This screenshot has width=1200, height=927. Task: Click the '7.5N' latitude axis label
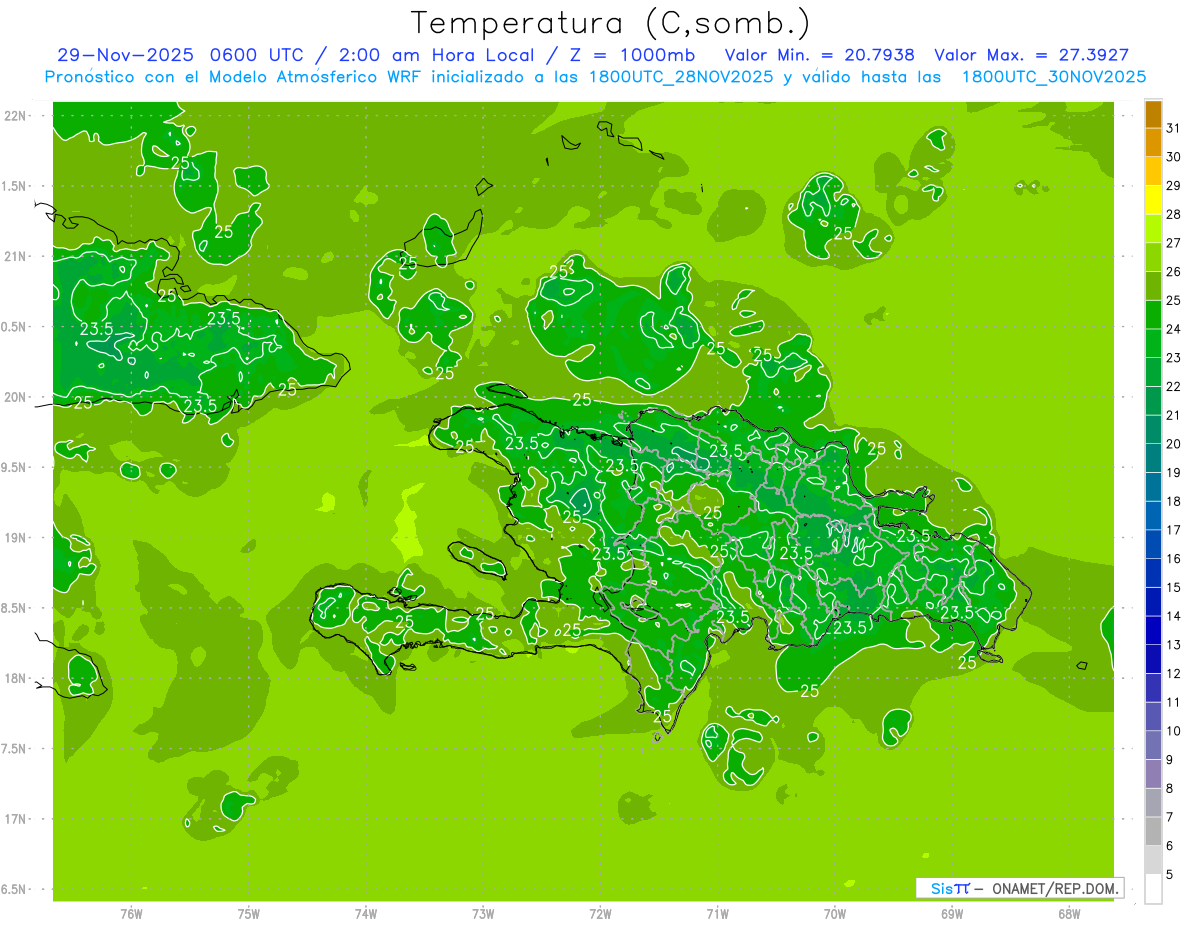14,749
